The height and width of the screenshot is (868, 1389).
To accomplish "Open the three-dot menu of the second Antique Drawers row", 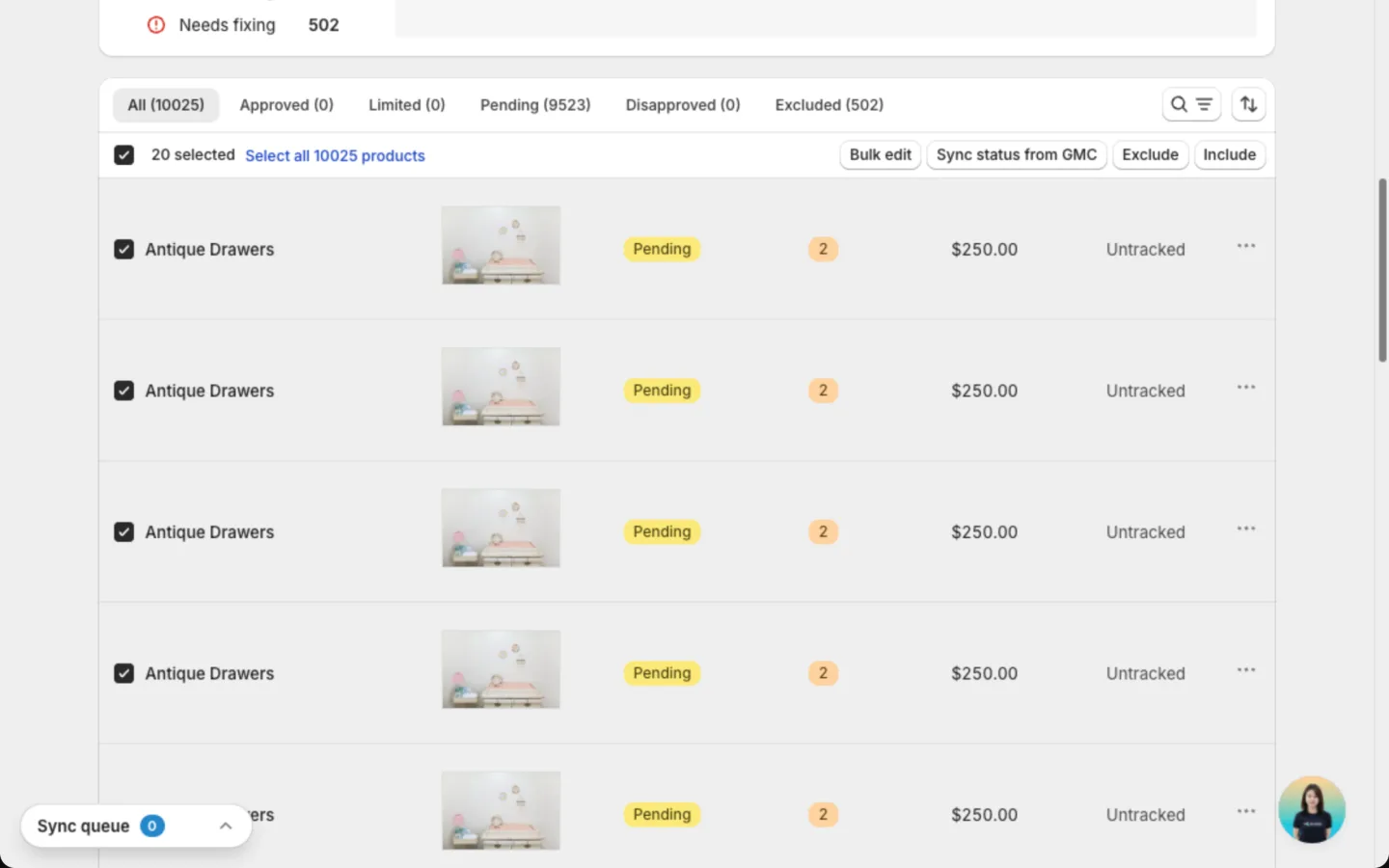I will pyautogui.click(x=1246, y=388).
